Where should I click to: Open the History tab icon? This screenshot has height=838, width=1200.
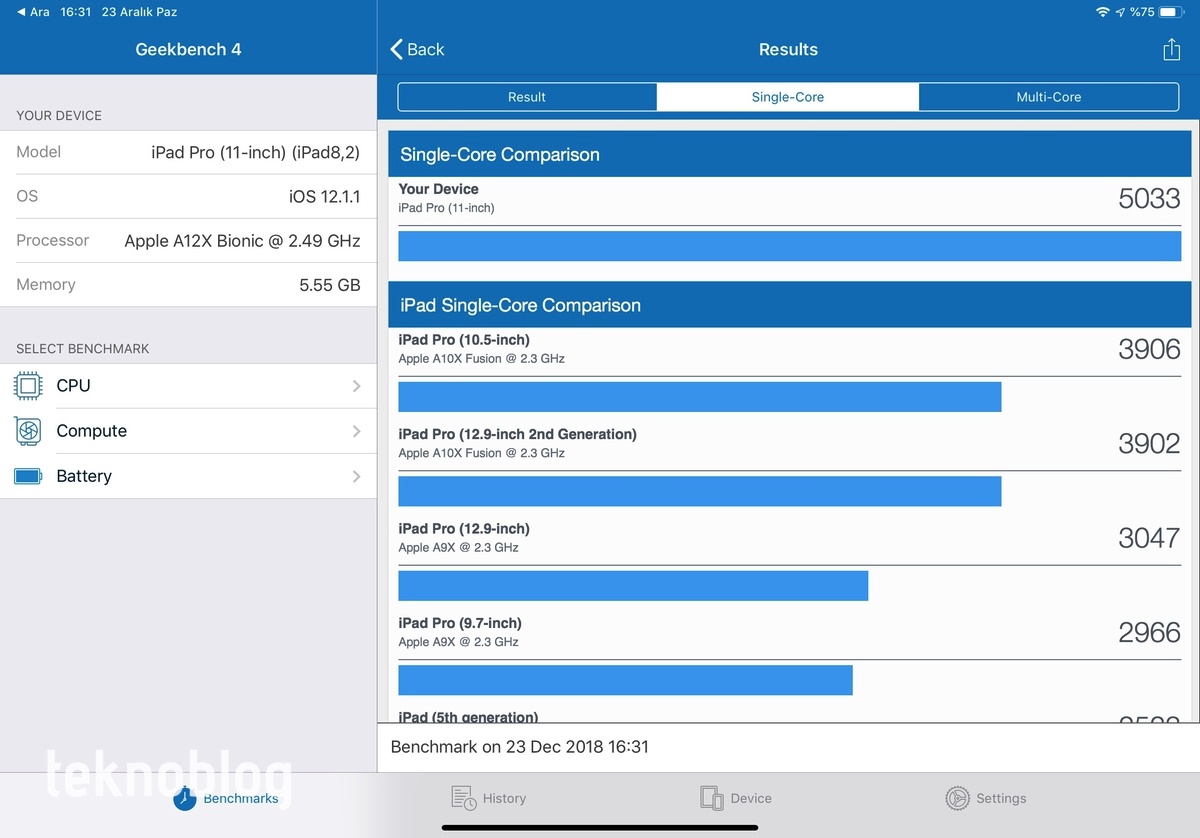click(x=463, y=798)
